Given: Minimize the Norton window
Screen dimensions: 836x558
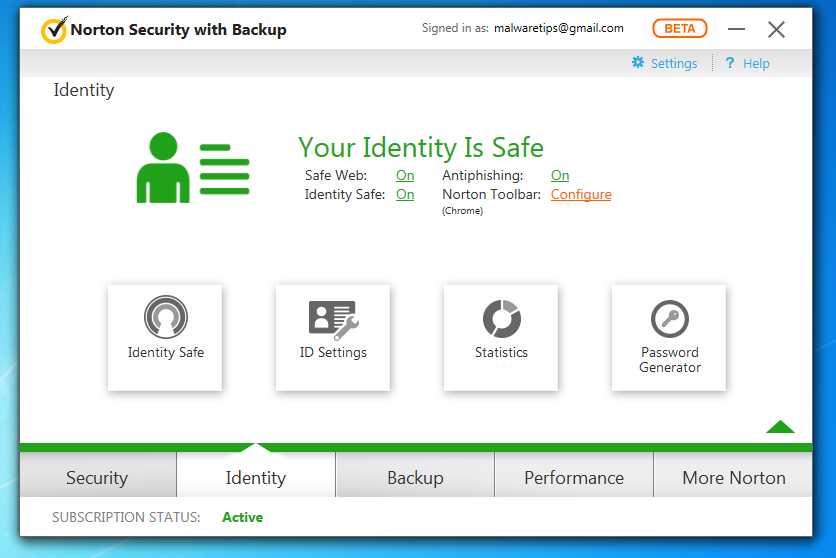Looking at the screenshot, I should point(736,29).
